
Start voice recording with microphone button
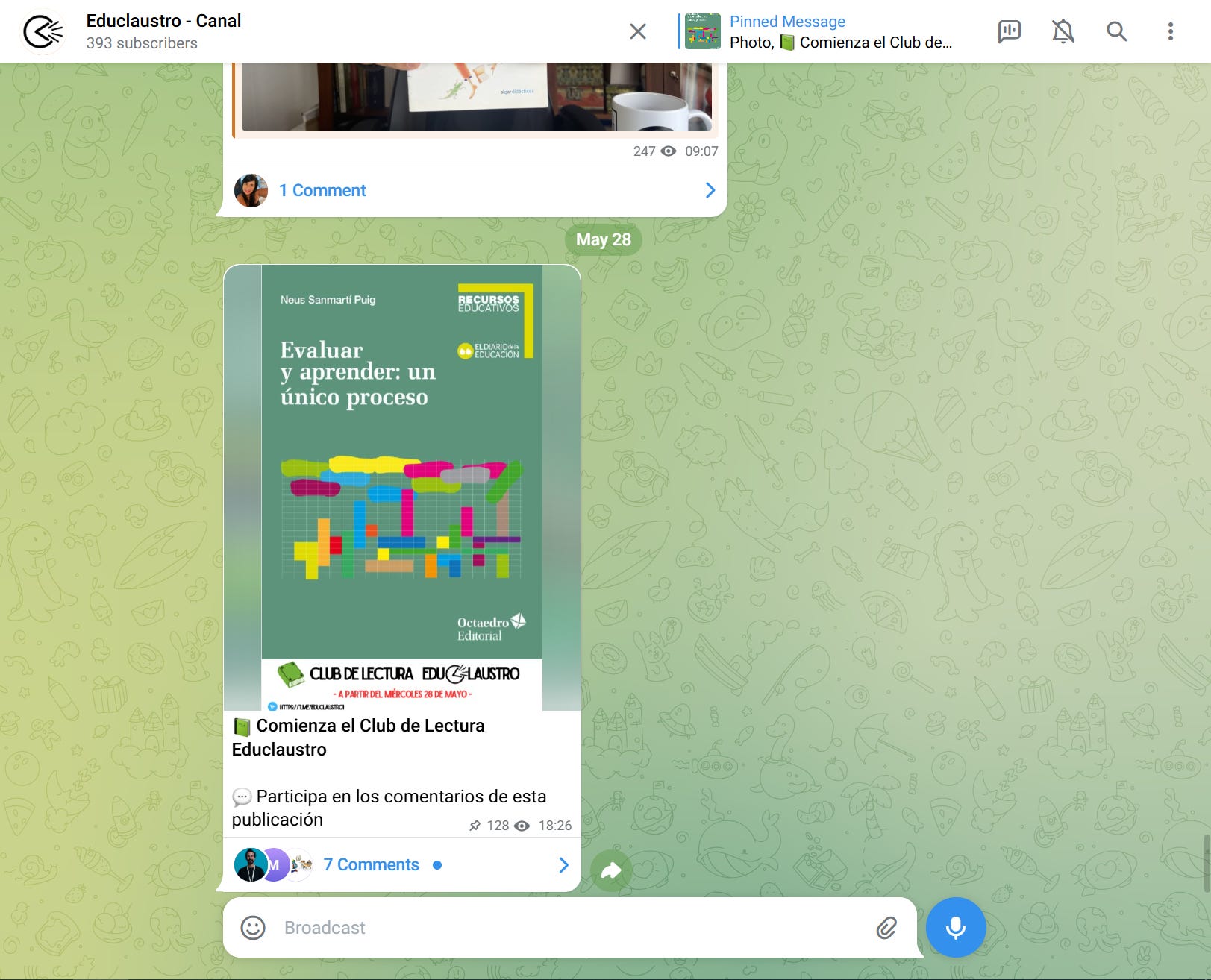956,927
